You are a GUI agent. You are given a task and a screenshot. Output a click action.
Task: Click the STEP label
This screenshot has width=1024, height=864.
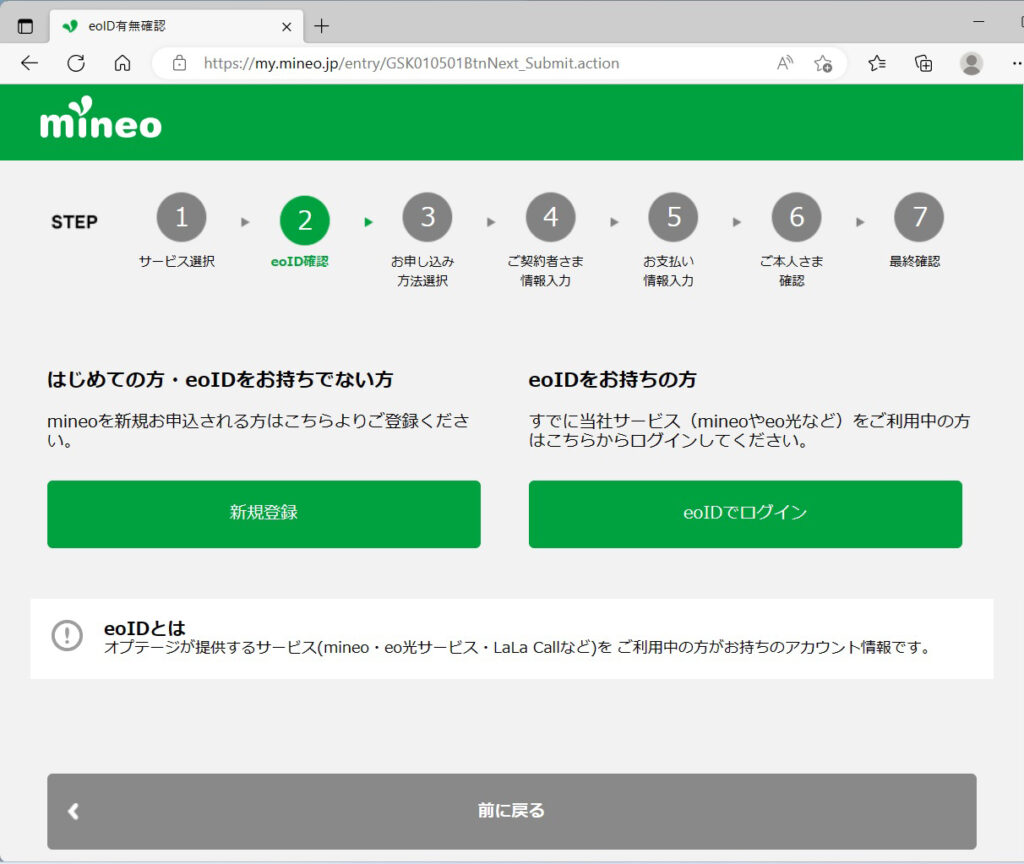tap(74, 222)
